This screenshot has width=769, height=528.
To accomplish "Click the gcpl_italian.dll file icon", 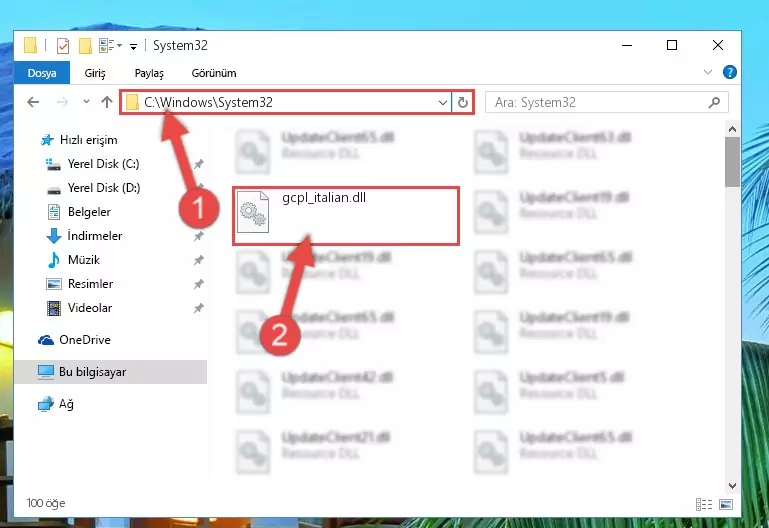I will pyautogui.click(x=253, y=212).
